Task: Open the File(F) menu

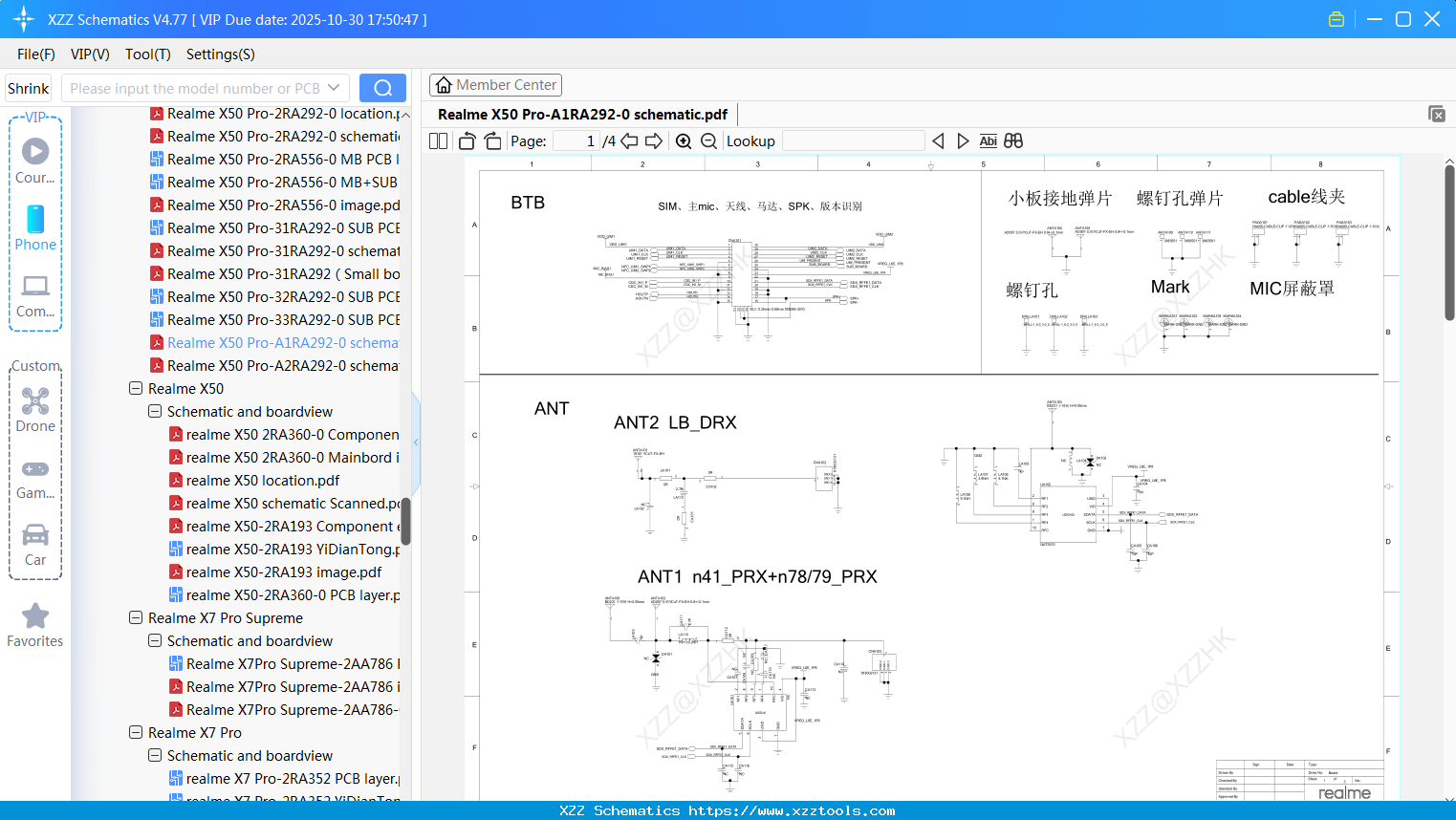Action: click(36, 54)
